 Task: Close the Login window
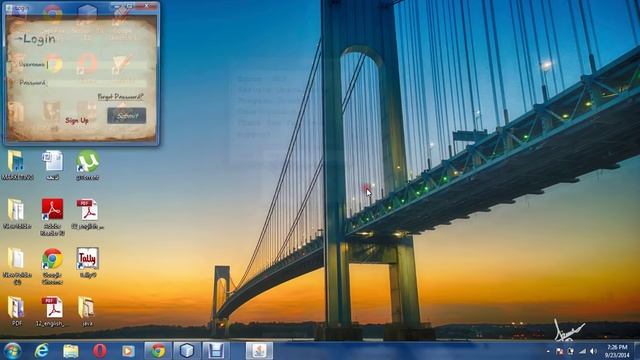pyautogui.click(x=147, y=6)
